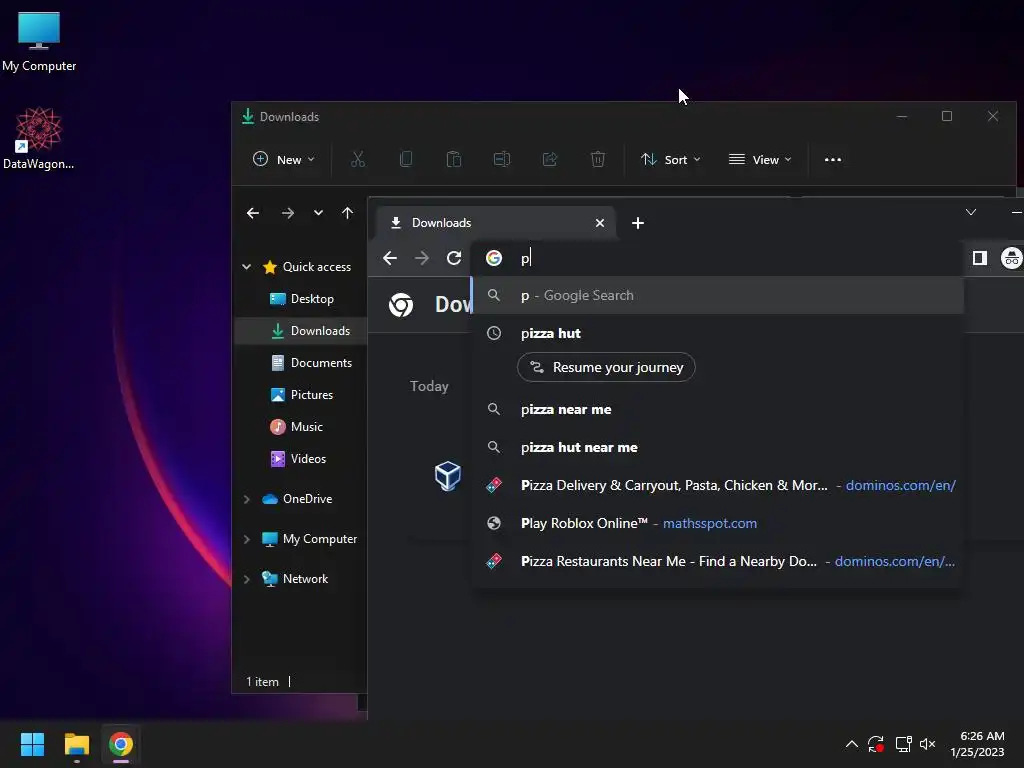
Task: Click the Cut icon in Explorer toolbar
Action: (x=358, y=159)
